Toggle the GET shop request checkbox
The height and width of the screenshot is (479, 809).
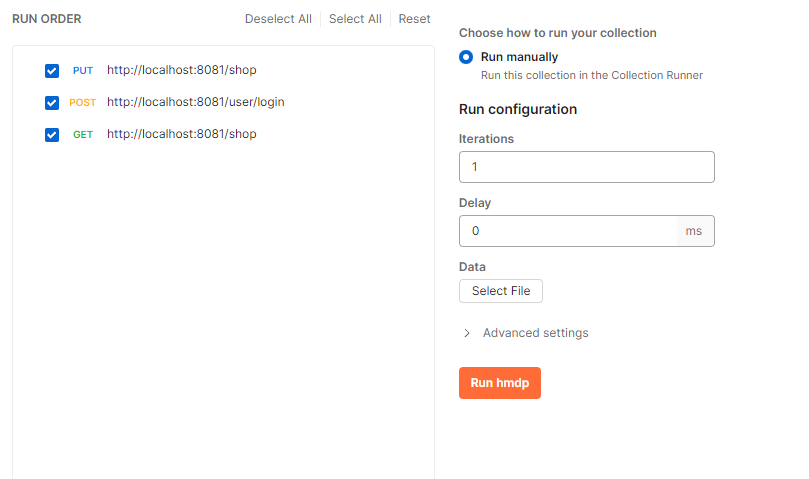[x=52, y=135]
